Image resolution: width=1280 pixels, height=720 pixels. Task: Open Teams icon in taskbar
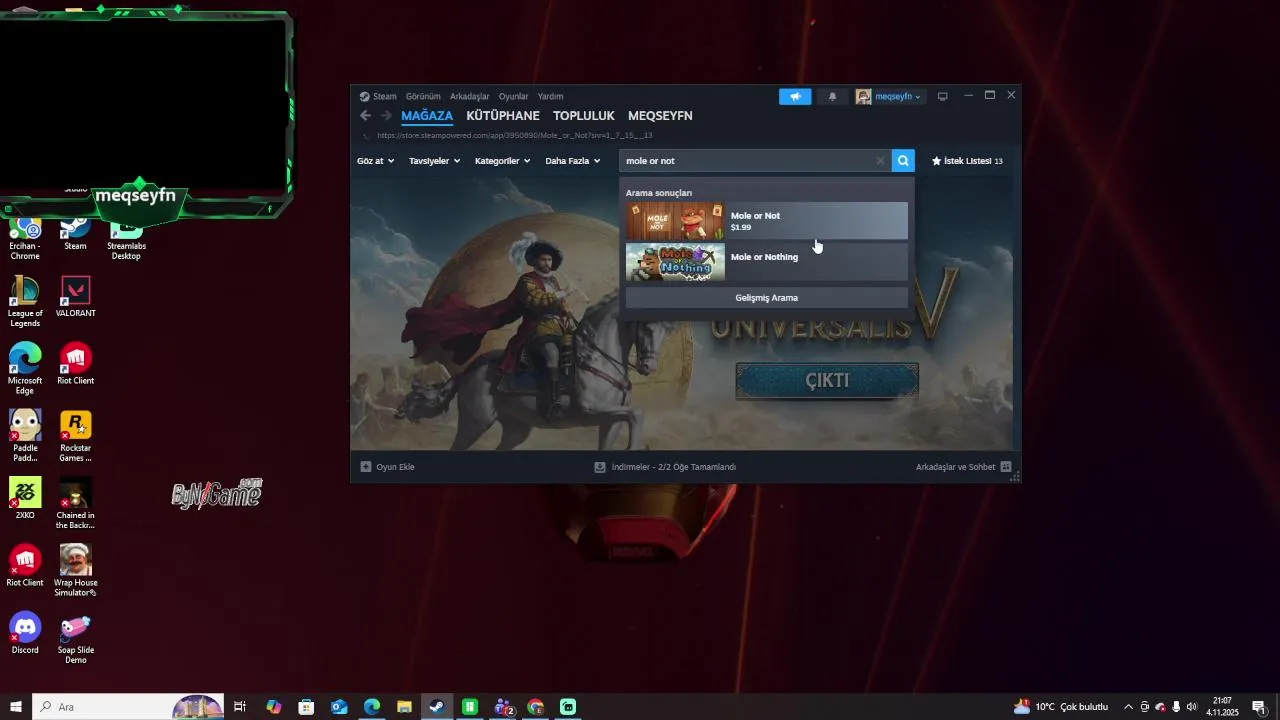[x=503, y=707]
